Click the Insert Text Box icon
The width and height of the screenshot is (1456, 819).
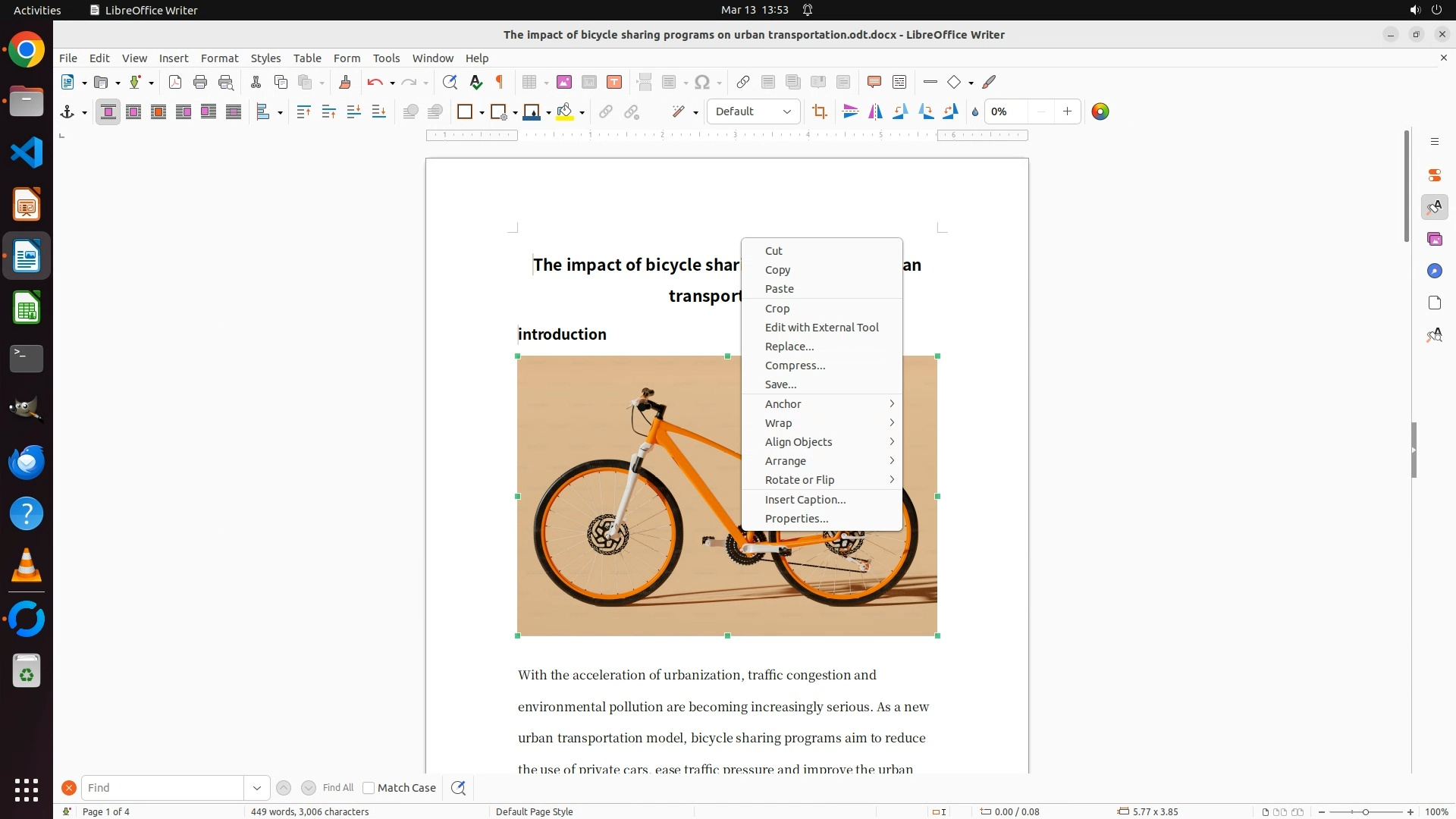point(614,82)
